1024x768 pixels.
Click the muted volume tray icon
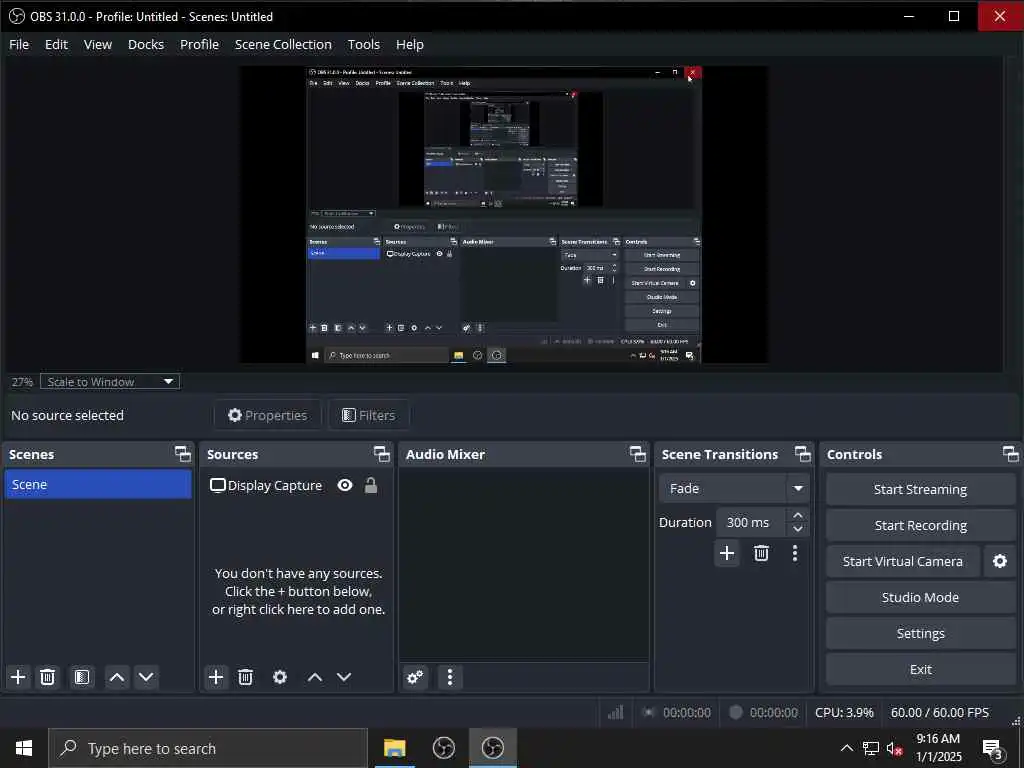(x=894, y=748)
